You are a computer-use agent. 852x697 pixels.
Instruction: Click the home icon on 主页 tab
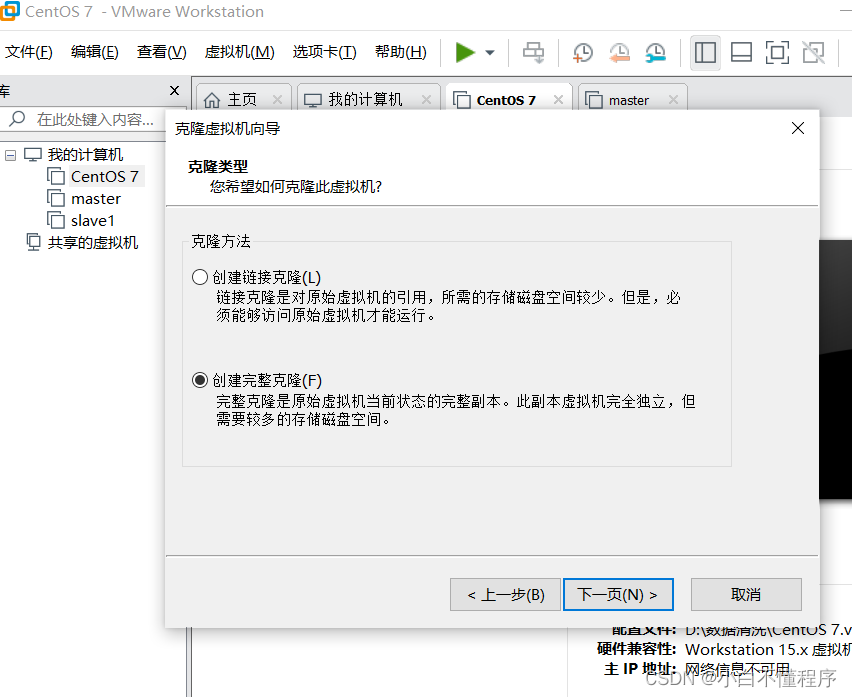[212, 100]
